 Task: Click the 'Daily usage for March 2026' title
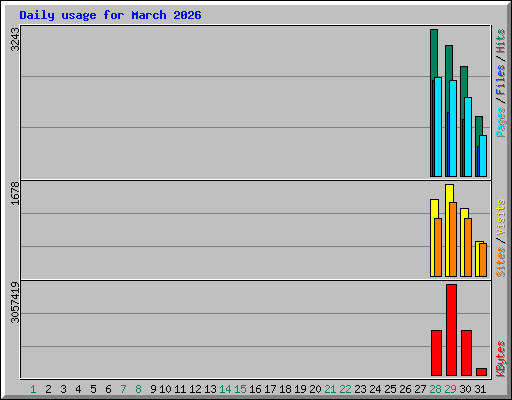pyautogui.click(x=110, y=15)
